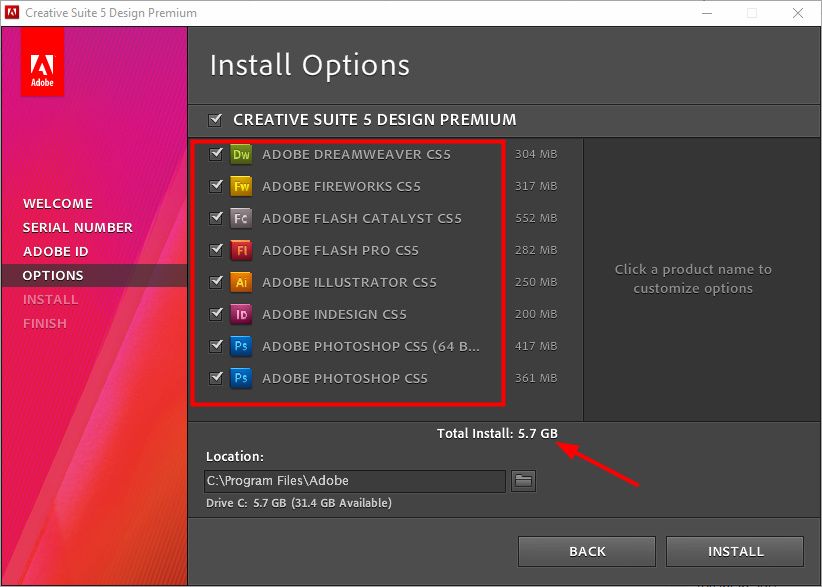Click the Flash Pro Fl icon
The height and width of the screenshot is (587, 822).
(x=240, y=250)
